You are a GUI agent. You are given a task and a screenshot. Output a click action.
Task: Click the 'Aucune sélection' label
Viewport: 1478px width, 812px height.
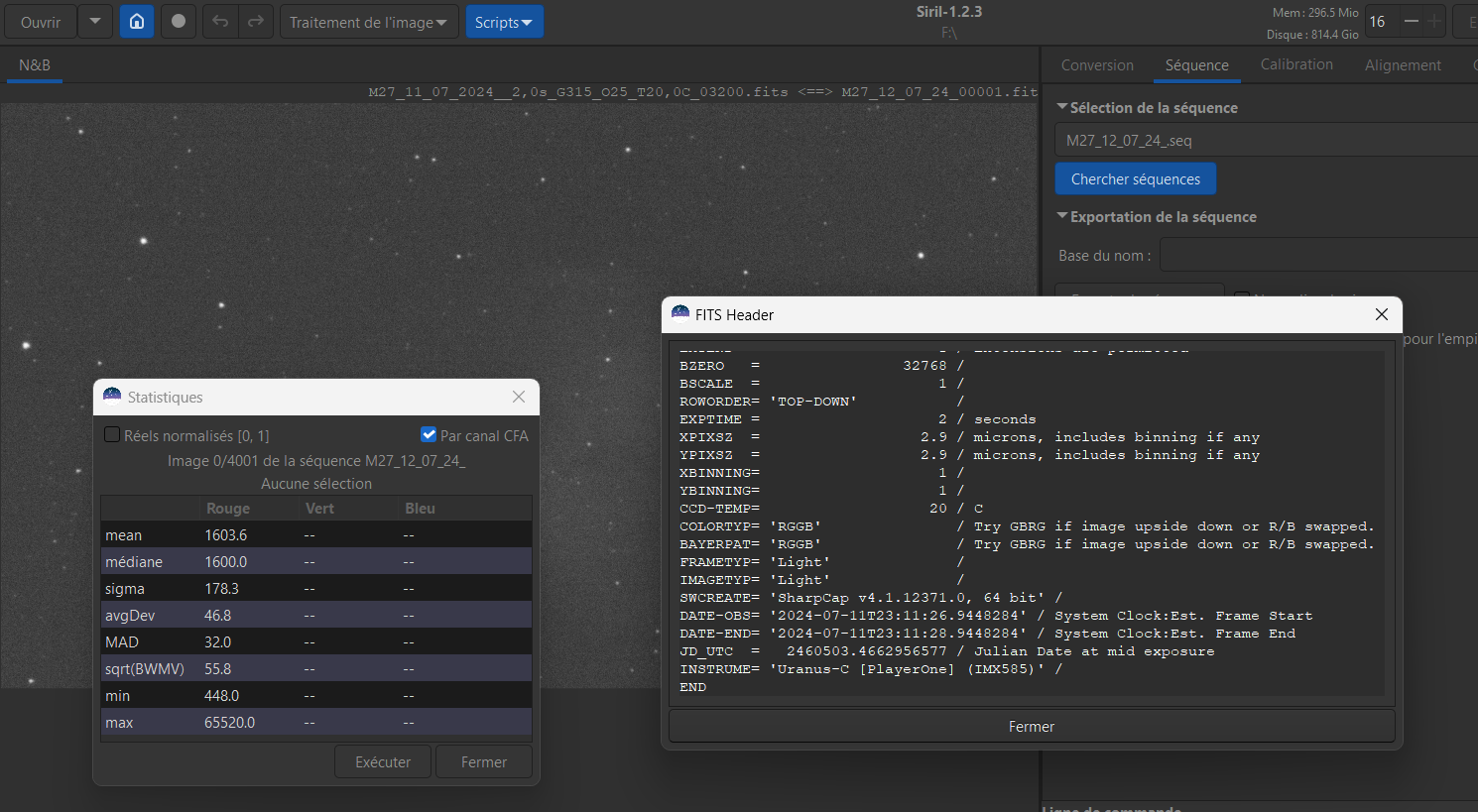(316, 483)
